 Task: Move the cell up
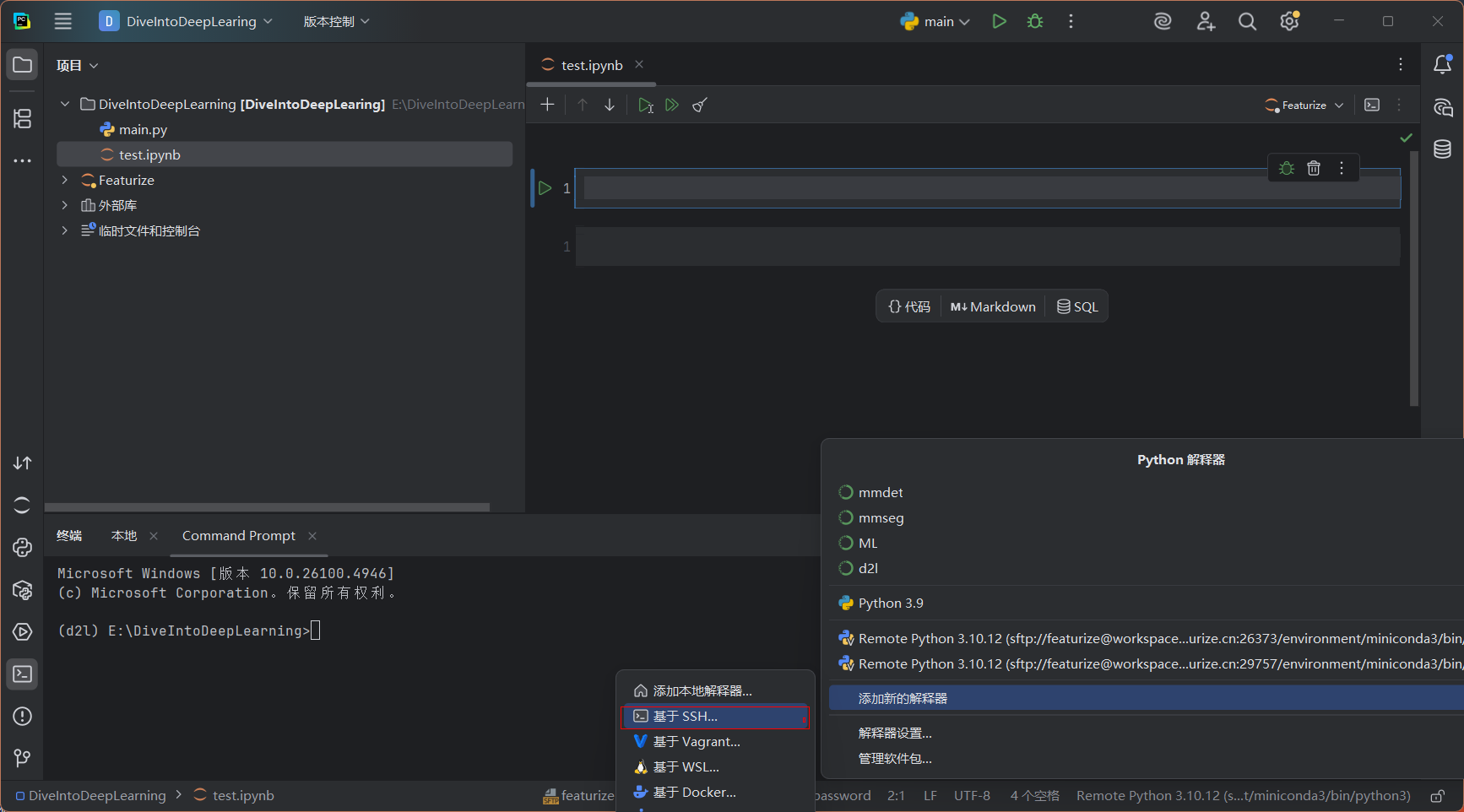click(x=583, y=105)
